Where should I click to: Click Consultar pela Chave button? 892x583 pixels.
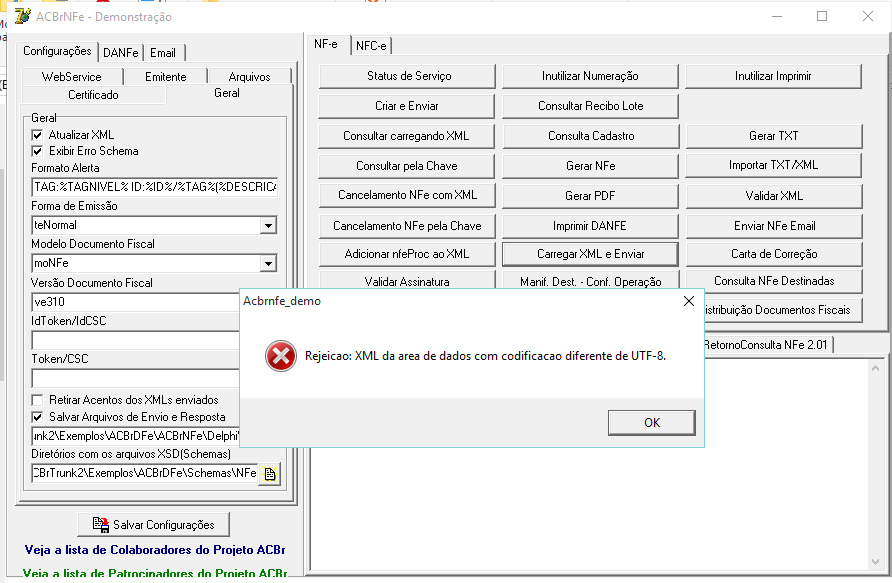pos(407,166)
